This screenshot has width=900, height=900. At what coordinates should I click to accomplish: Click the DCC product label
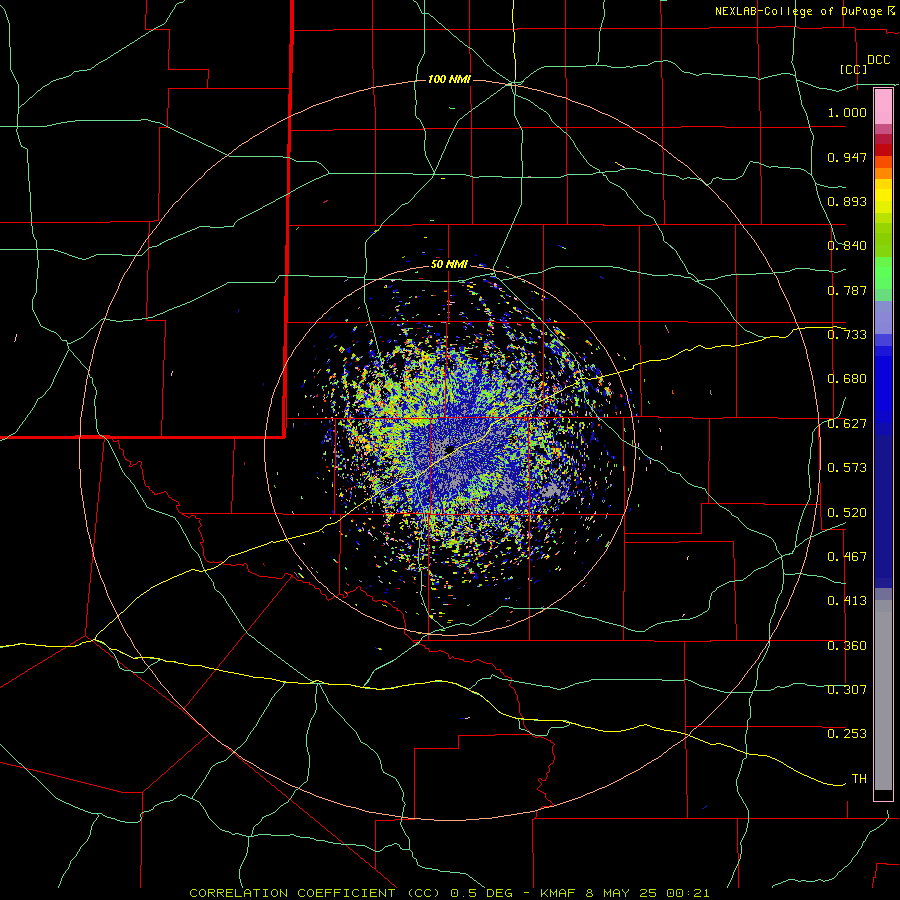878,60
